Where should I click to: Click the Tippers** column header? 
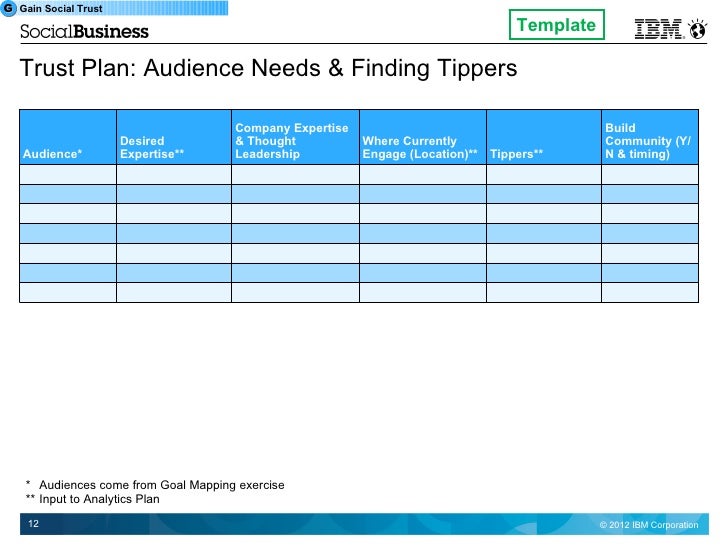tap(544, 137)
